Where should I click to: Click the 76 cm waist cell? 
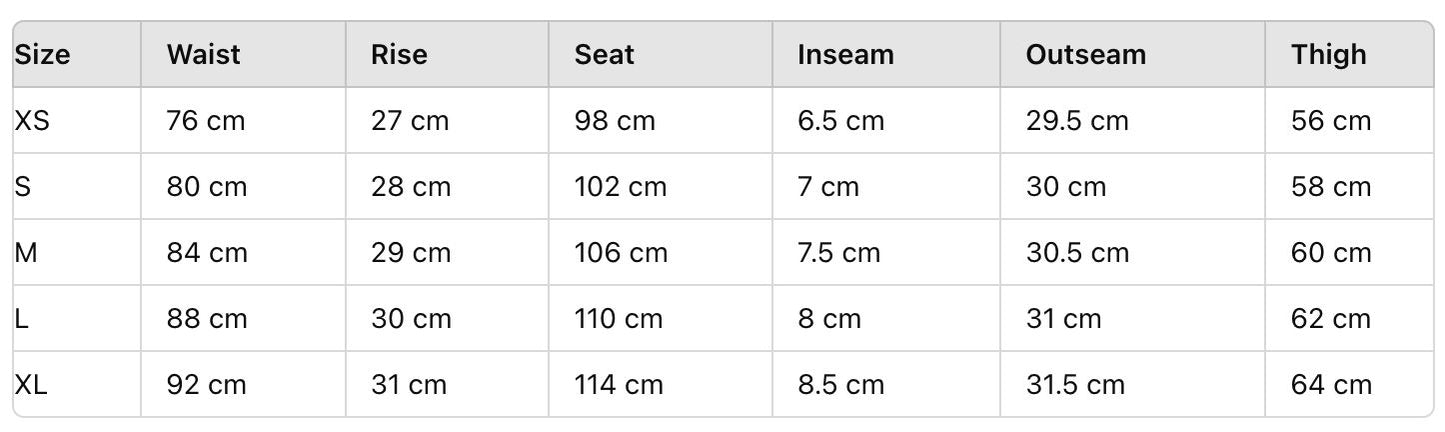pos(206,121)
